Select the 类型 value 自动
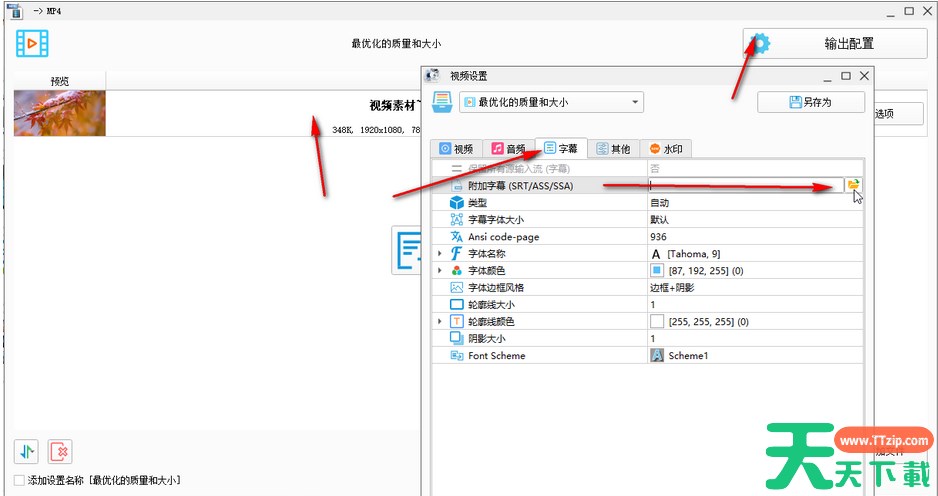938x496 pixels. click(660, 203)
